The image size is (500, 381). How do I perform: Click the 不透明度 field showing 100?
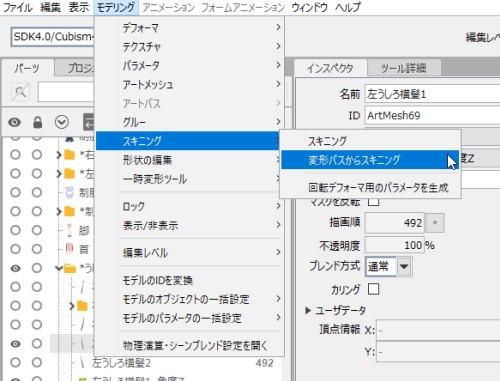coord(395,245)
